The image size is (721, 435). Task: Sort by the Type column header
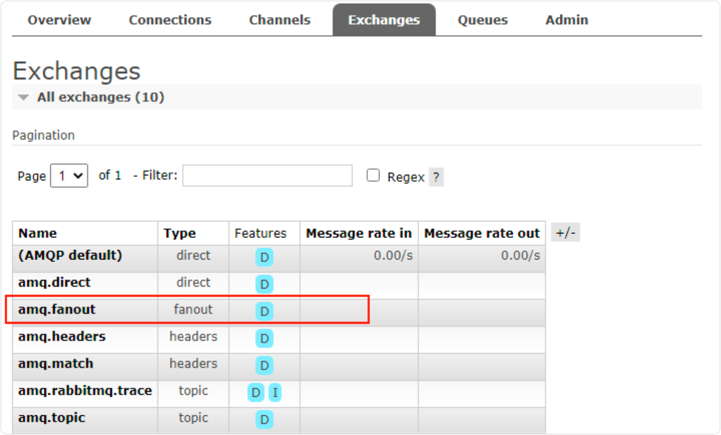point(179,234)
